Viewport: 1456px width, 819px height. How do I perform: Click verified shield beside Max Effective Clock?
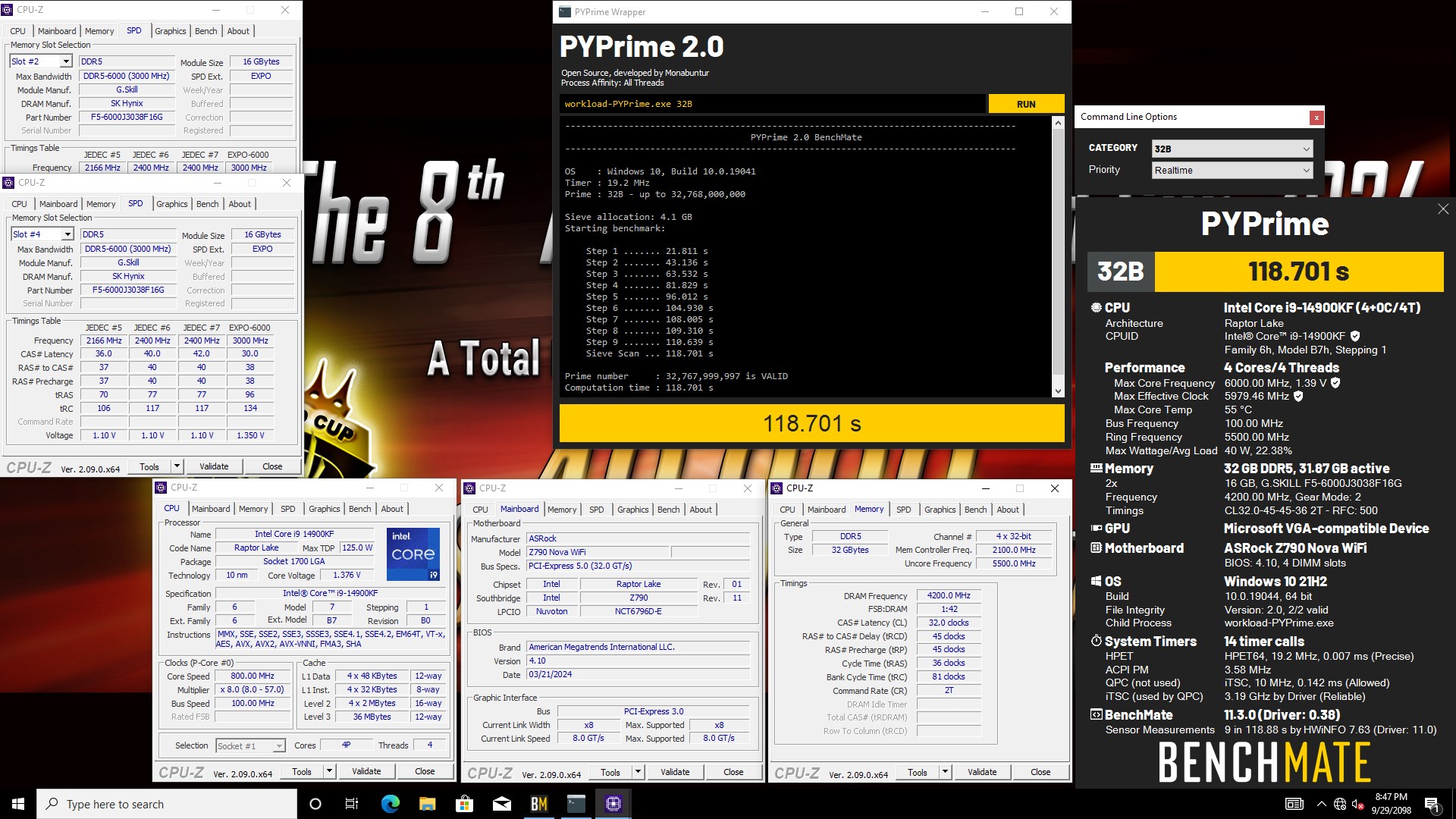(1298, 396)
